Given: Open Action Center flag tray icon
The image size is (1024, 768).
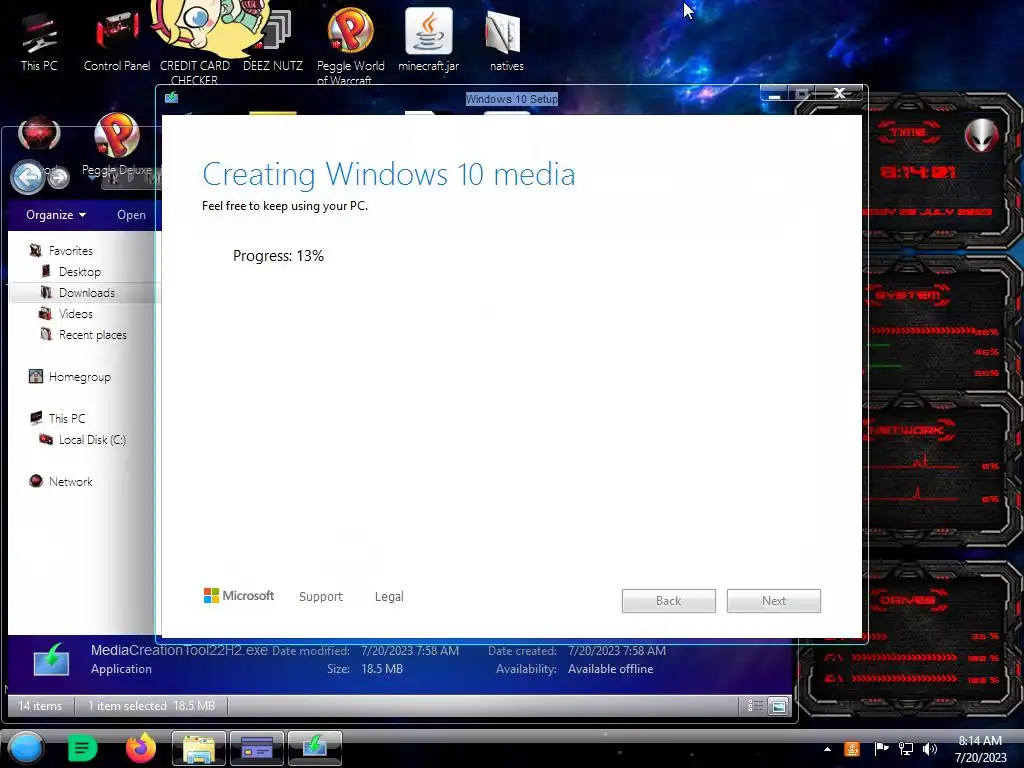Looking at the screenshot, I should click(x=880, y=748).
